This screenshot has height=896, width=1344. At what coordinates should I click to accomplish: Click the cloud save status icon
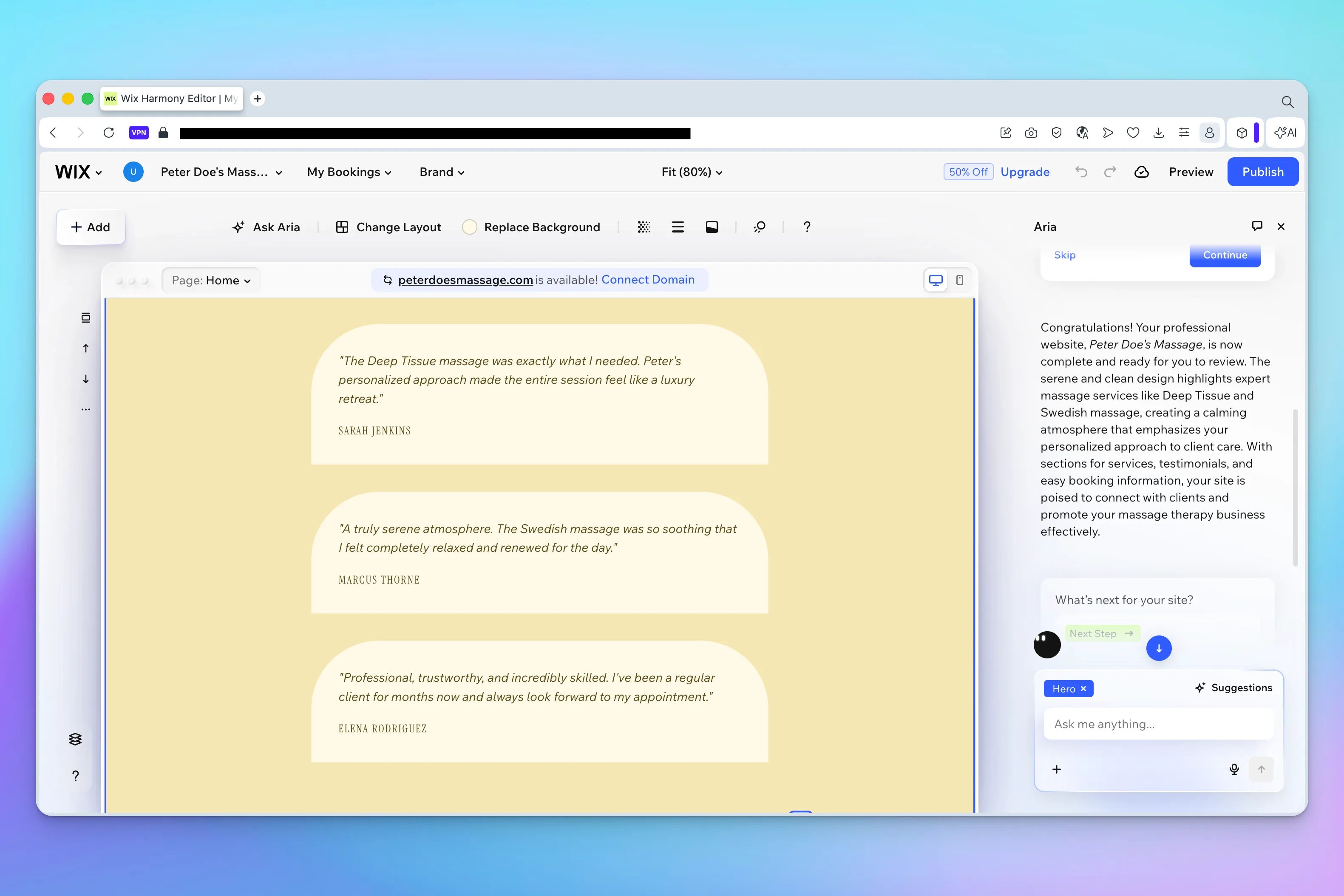coord(1141,172)
